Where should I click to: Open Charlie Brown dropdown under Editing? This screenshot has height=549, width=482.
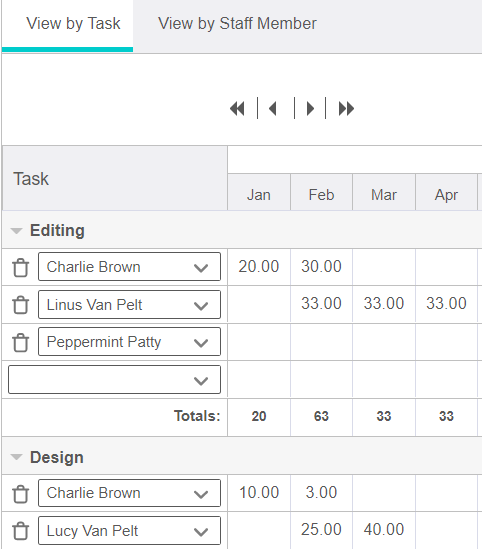point(130,267)
